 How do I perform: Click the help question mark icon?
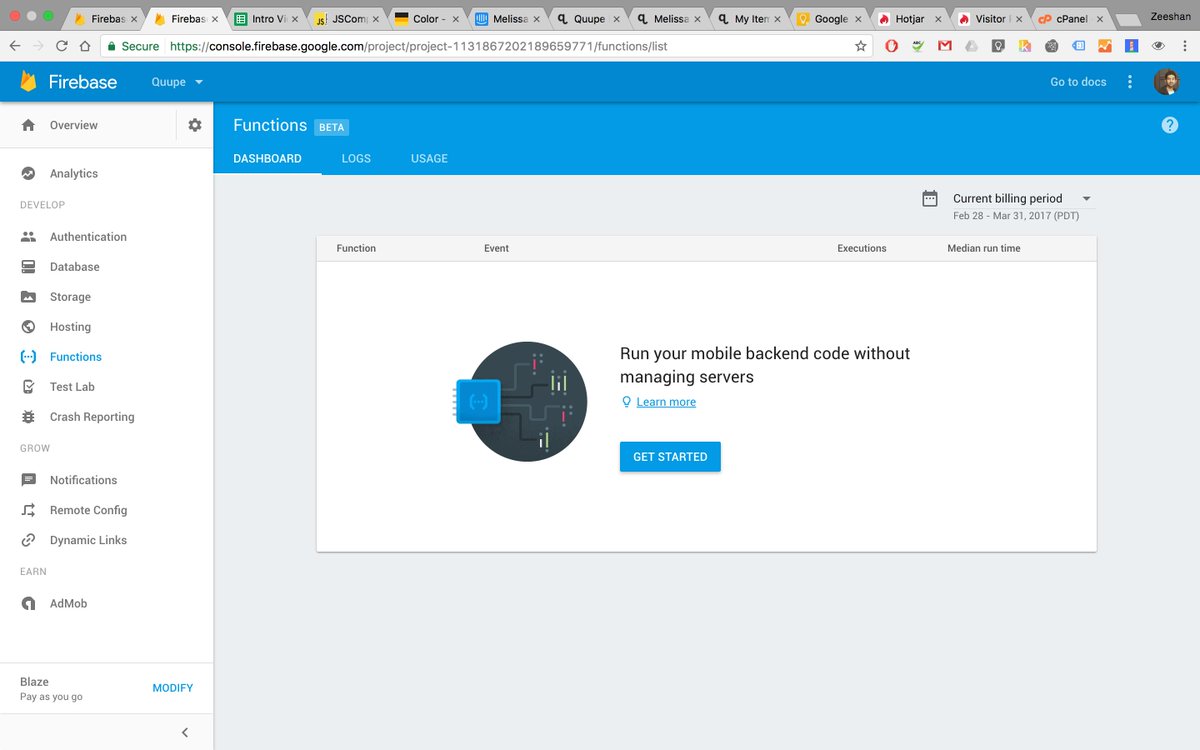[x=1170, y=125]
